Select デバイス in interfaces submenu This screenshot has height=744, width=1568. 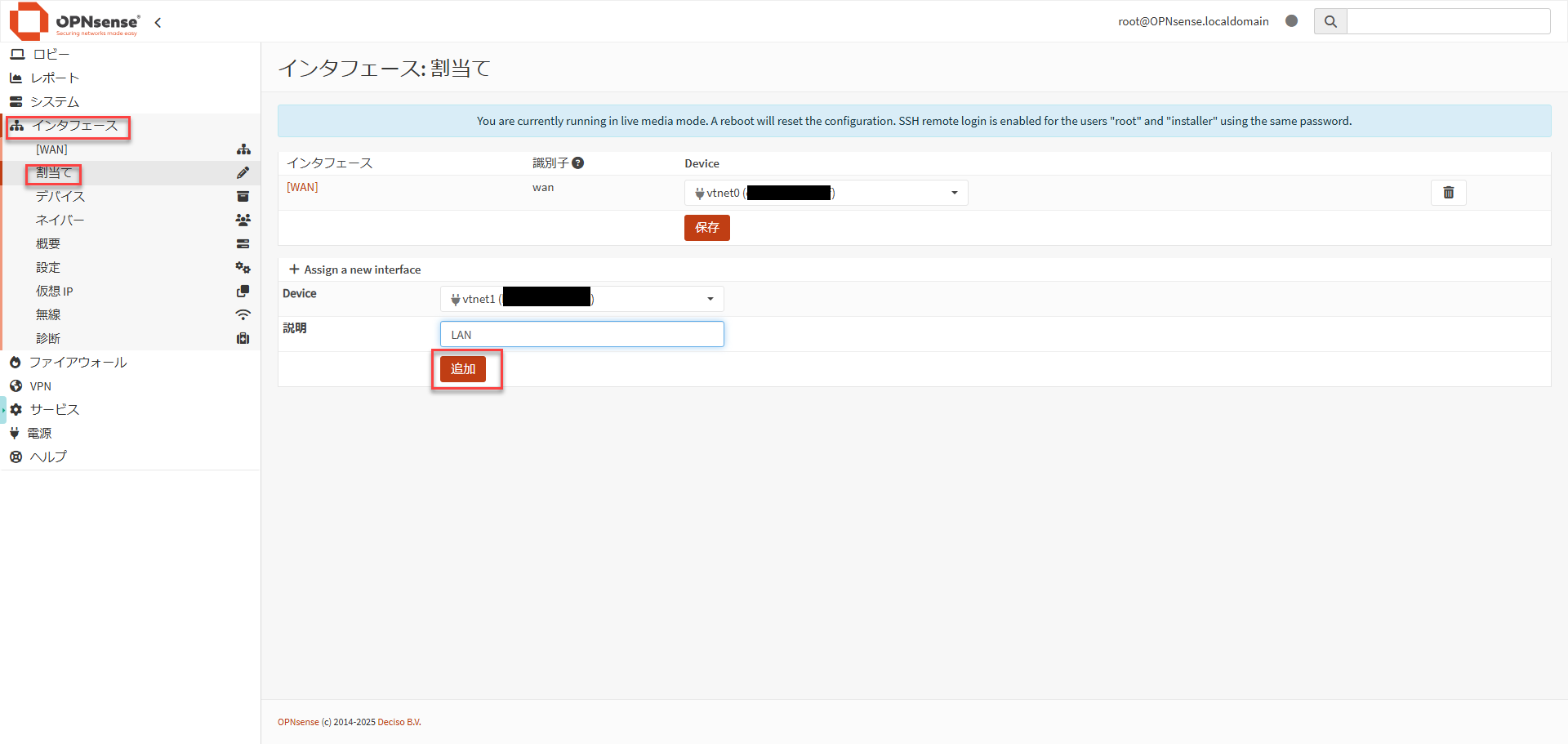60,197
